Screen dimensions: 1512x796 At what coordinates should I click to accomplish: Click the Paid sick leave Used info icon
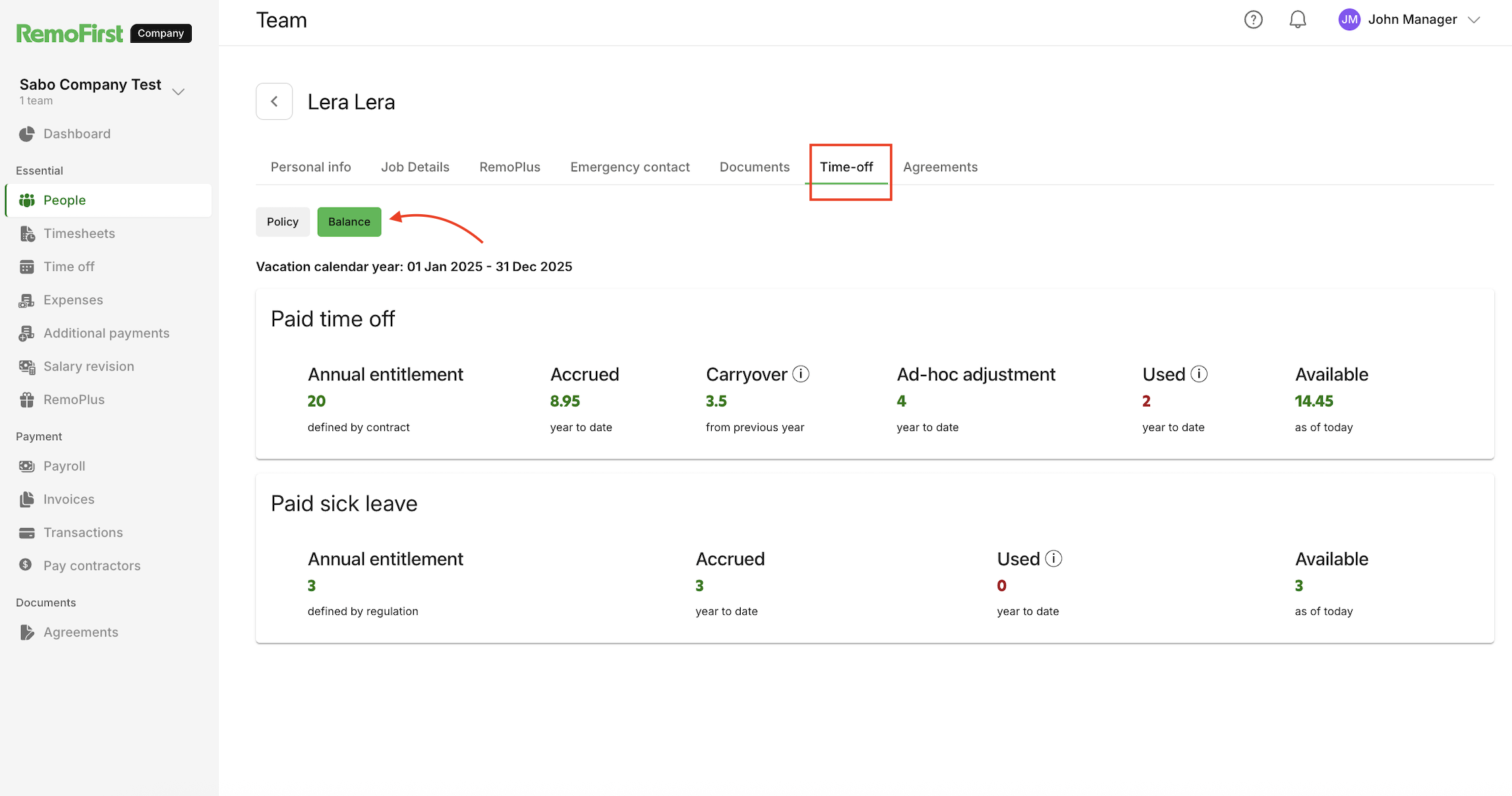point(1053,559)
